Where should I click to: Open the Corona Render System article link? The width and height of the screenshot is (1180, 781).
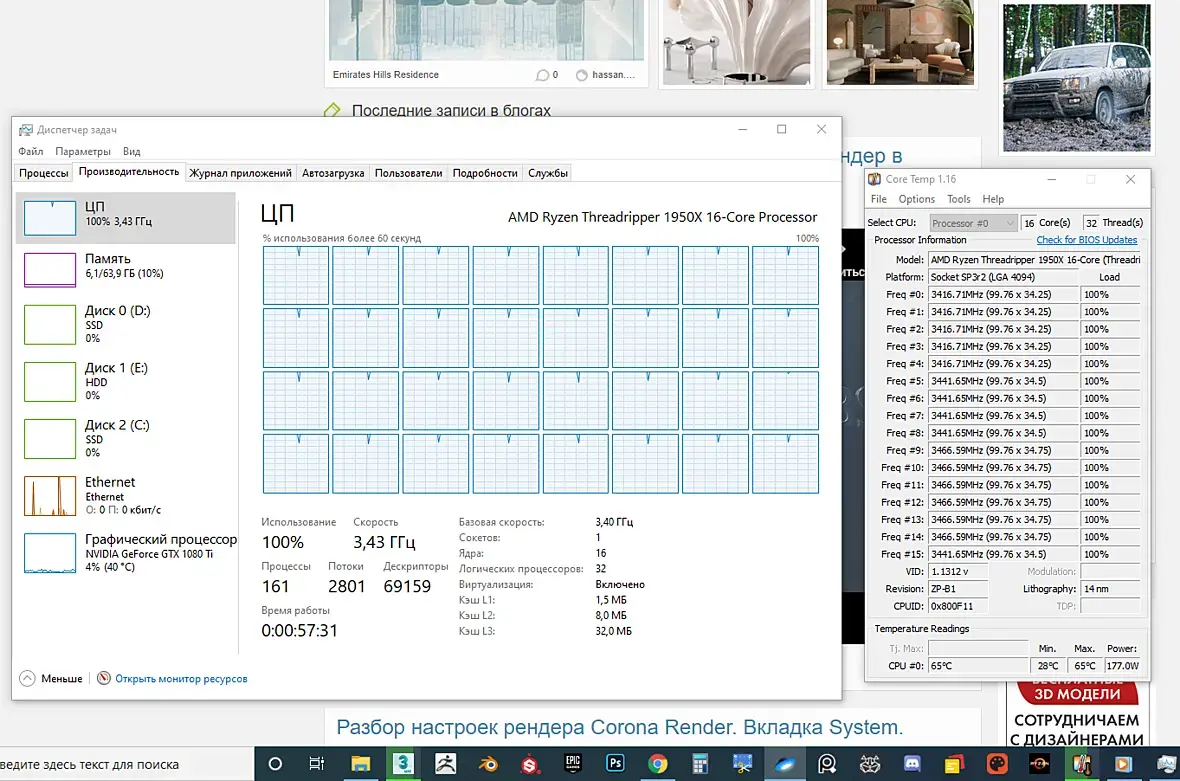coord(619,727)
